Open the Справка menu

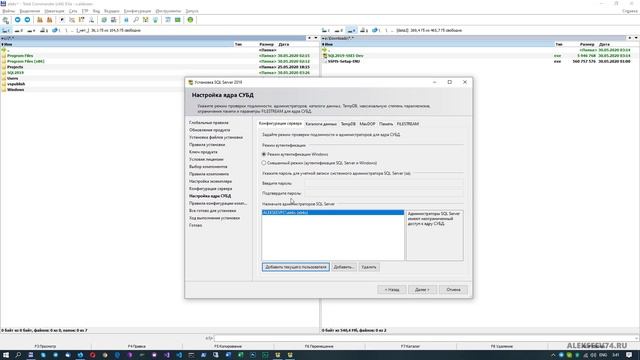[630, 11]
